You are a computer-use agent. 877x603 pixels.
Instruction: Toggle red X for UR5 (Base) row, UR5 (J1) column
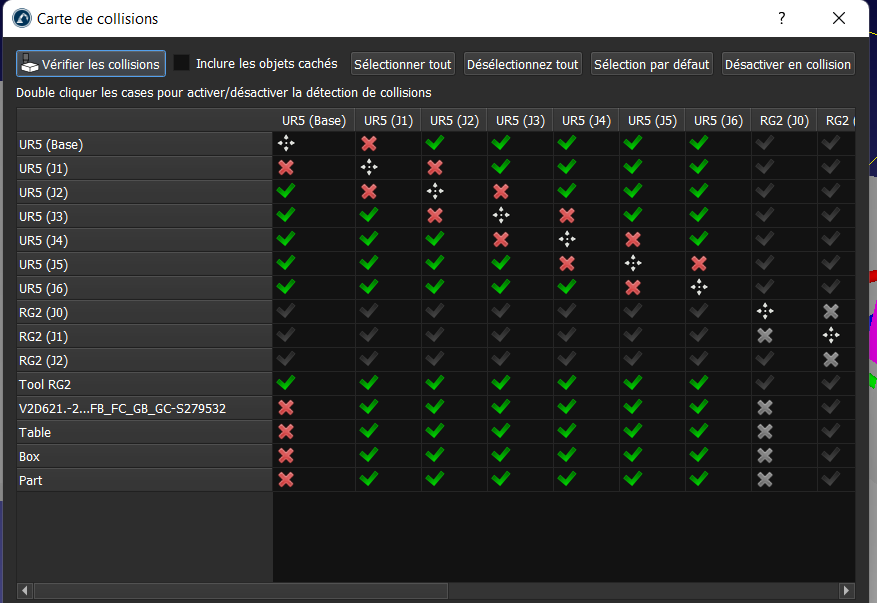click(x=370, y=144)
